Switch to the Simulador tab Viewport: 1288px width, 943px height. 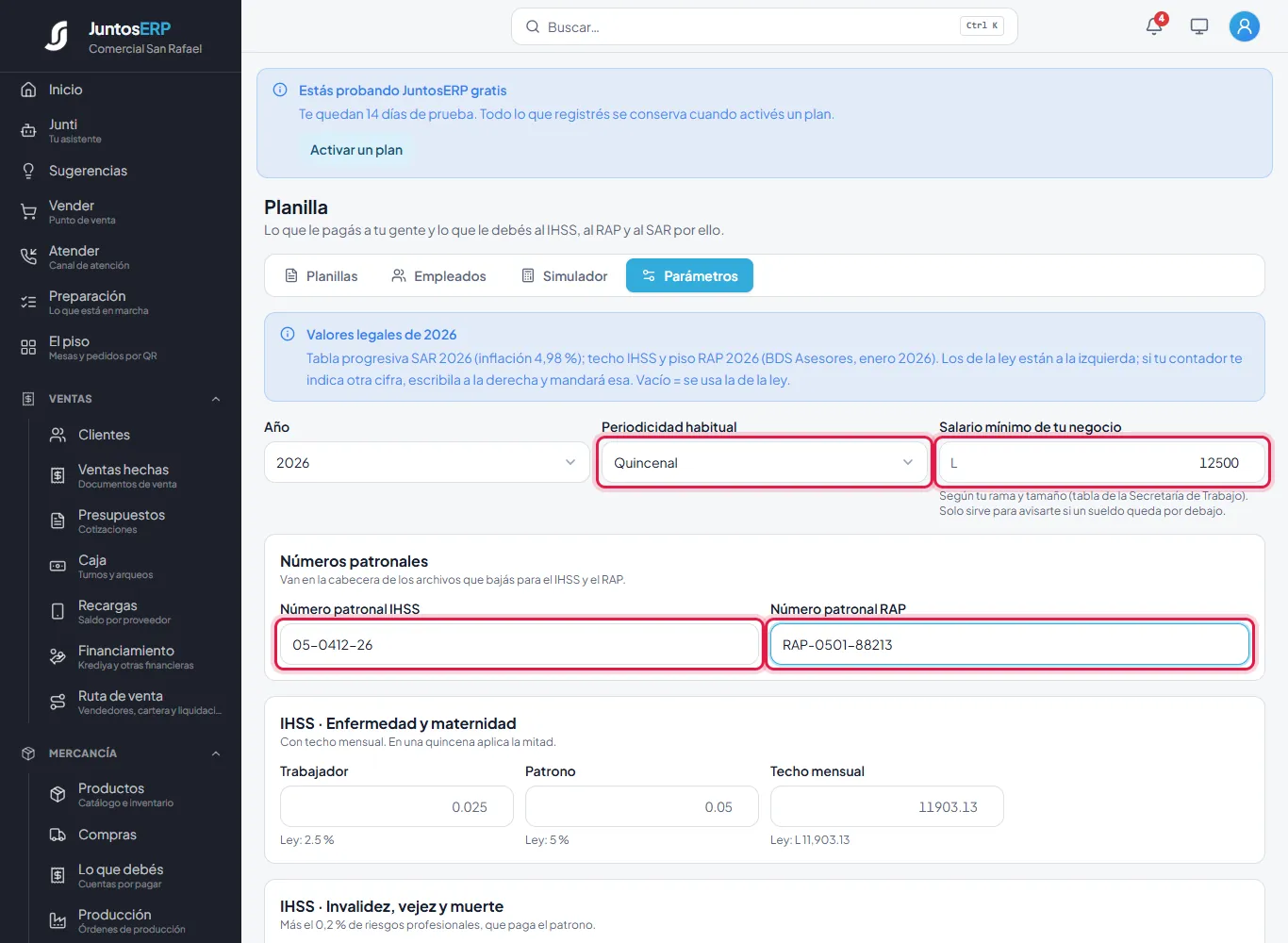coord(565,275)
